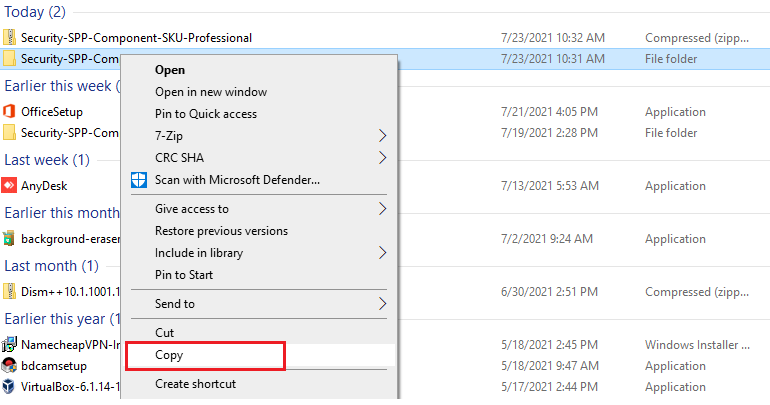Select the Dism++10.1.1001.1 file name

[70, 292]
